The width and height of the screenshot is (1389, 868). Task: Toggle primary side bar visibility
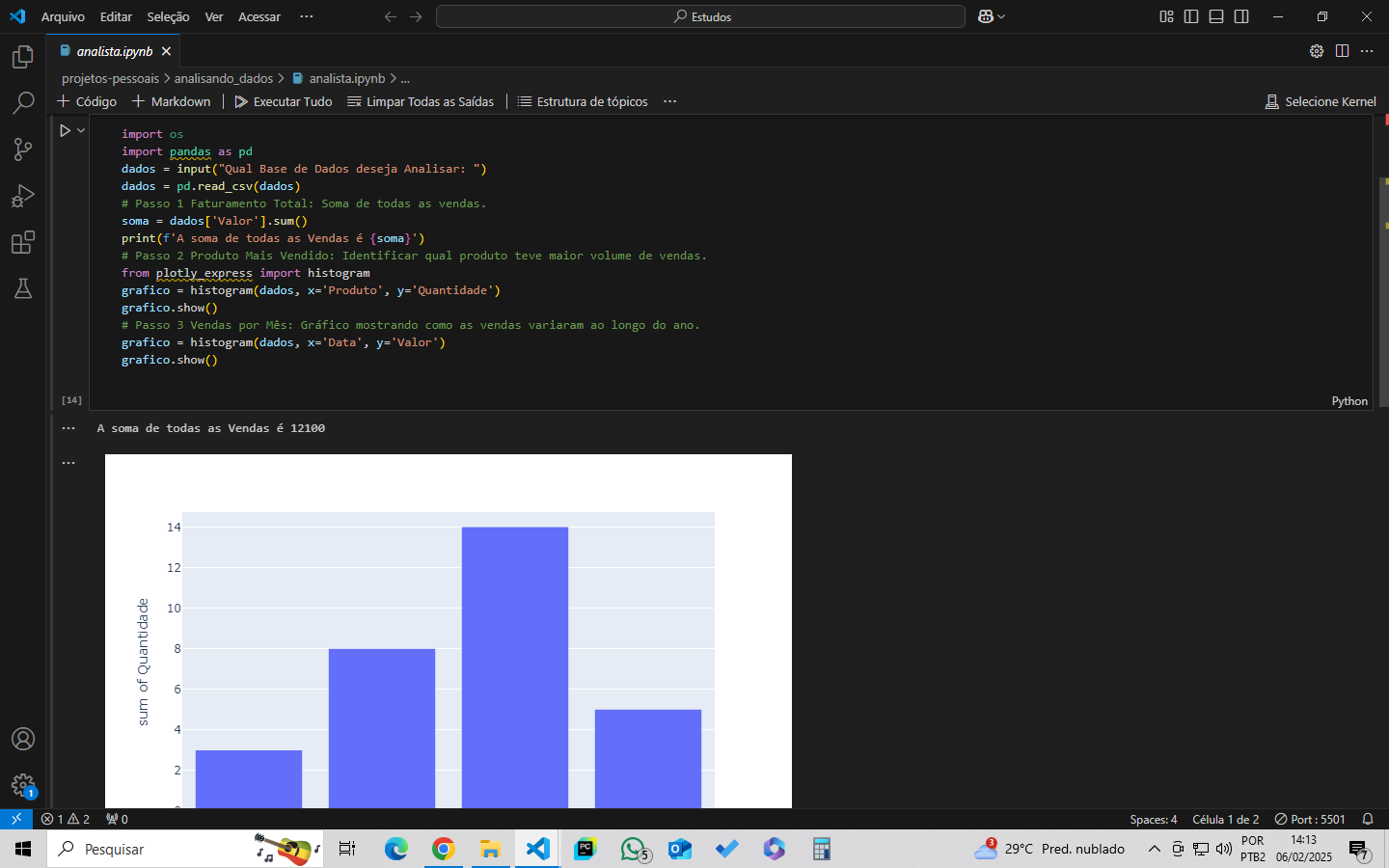[x=1191, y=16]
